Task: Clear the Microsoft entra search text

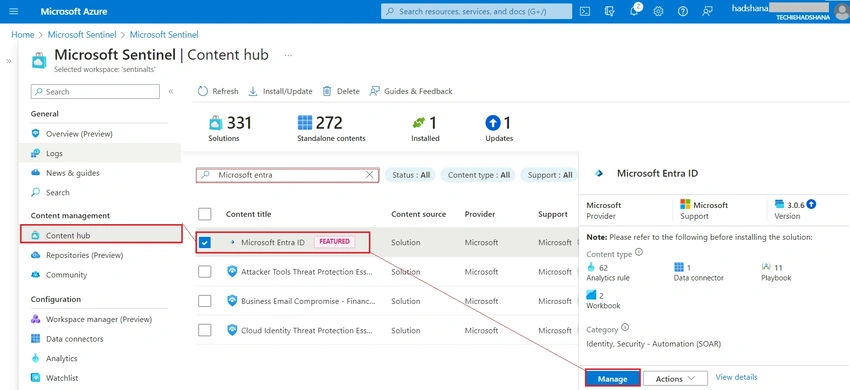Action: point(369,175)
